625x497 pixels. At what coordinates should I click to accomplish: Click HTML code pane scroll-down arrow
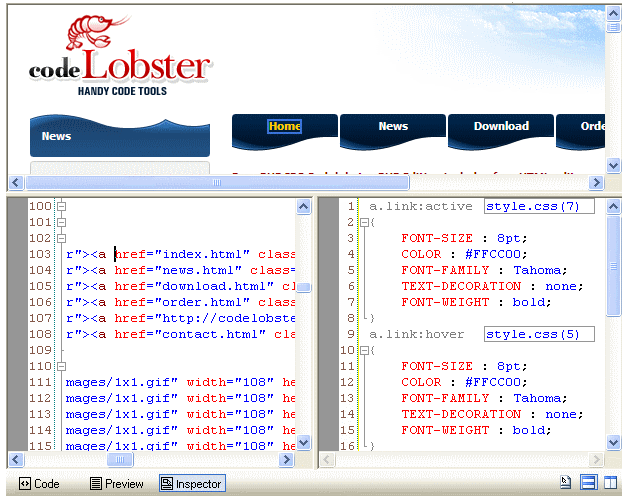[303, 442]
